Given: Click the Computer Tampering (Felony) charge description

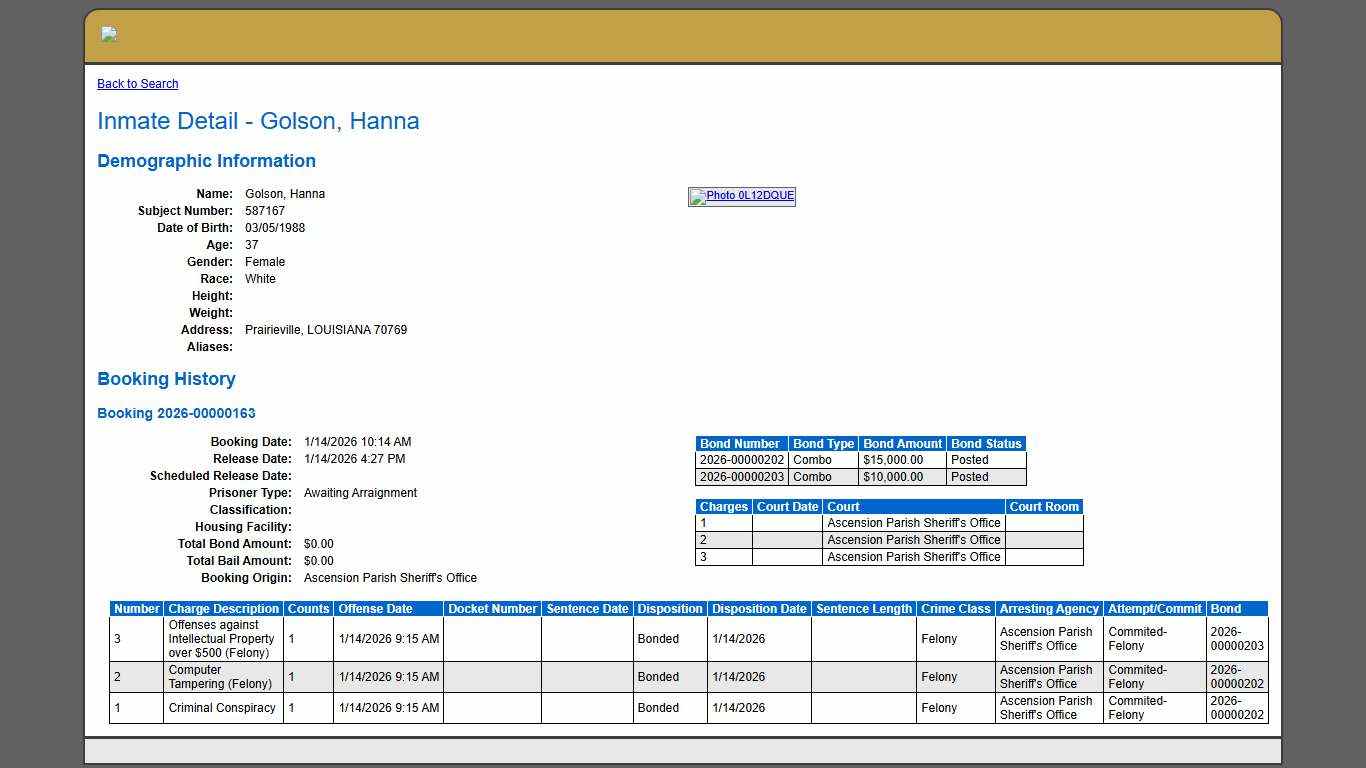Looking at the screenshot, I should point(220,677).
